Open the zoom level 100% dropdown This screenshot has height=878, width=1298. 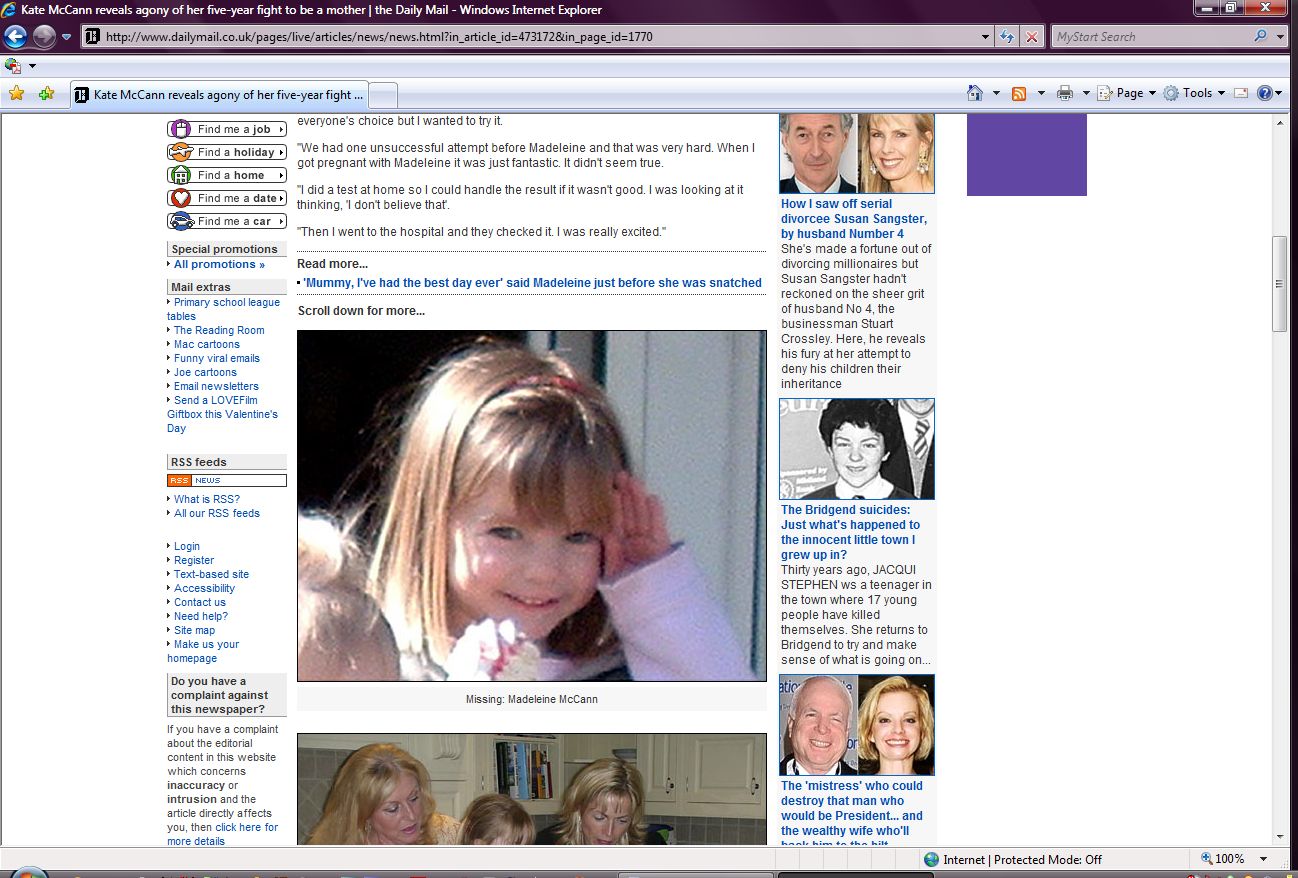pyautogui.click(x=1263, y=859)
